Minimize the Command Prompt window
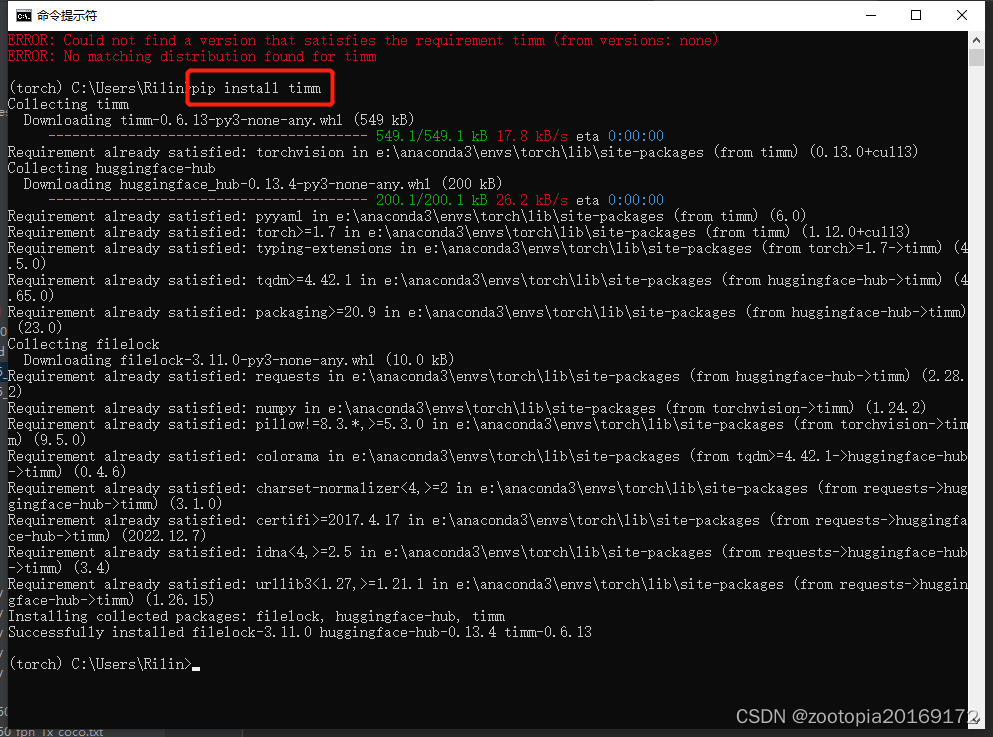 871,15
